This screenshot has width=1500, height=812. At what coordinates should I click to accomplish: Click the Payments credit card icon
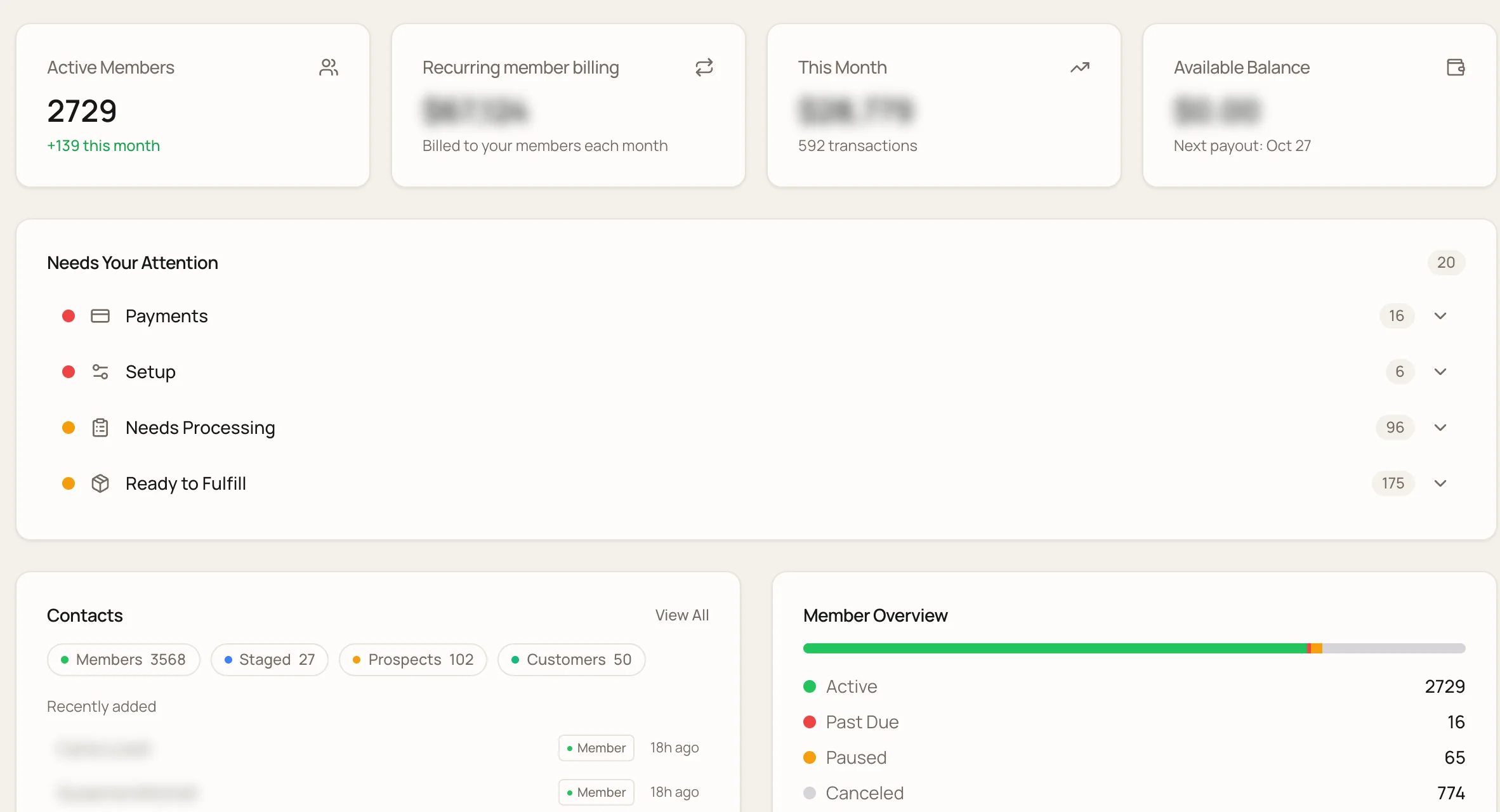100,316
